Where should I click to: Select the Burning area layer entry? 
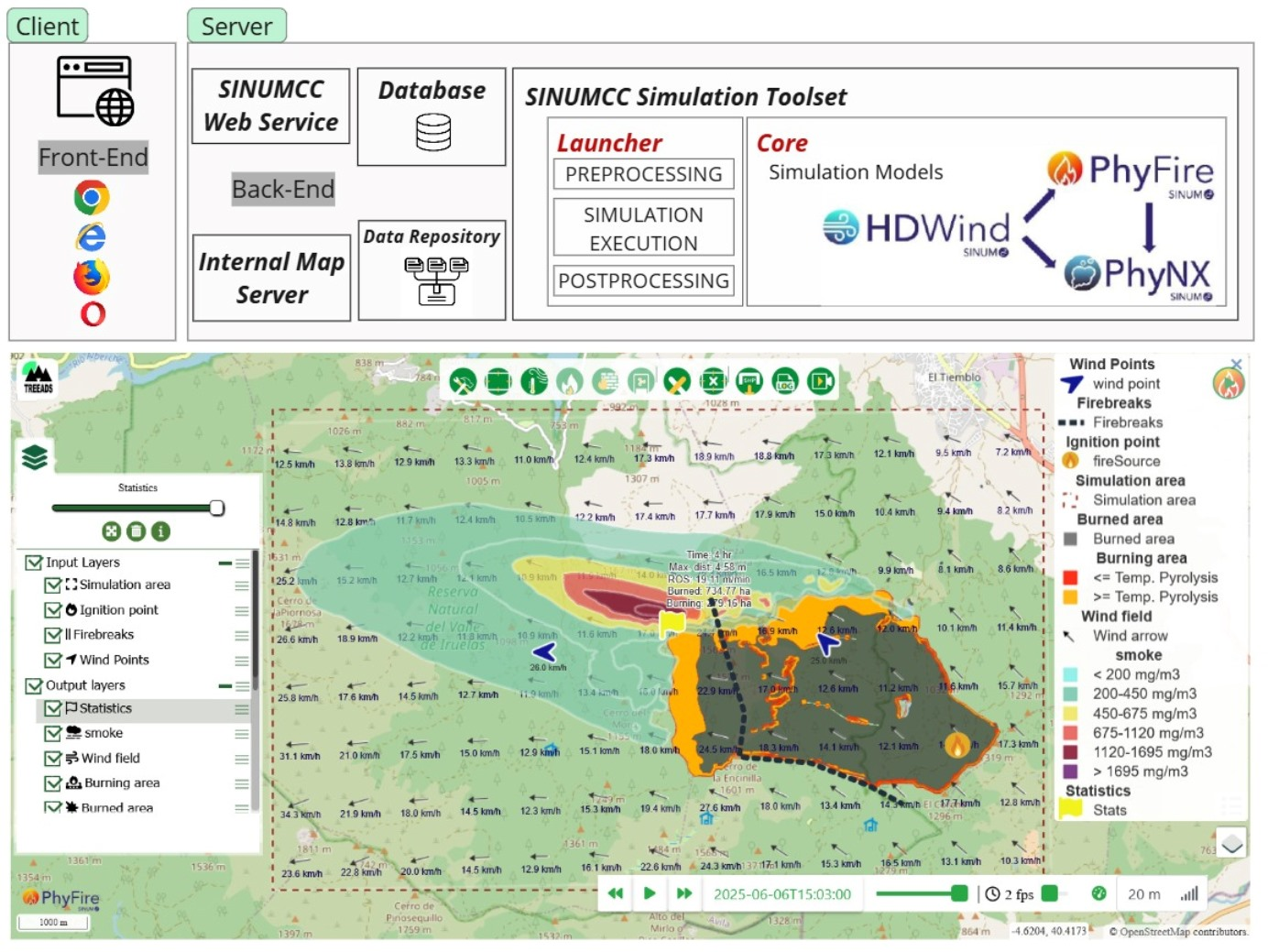point(122,783)
